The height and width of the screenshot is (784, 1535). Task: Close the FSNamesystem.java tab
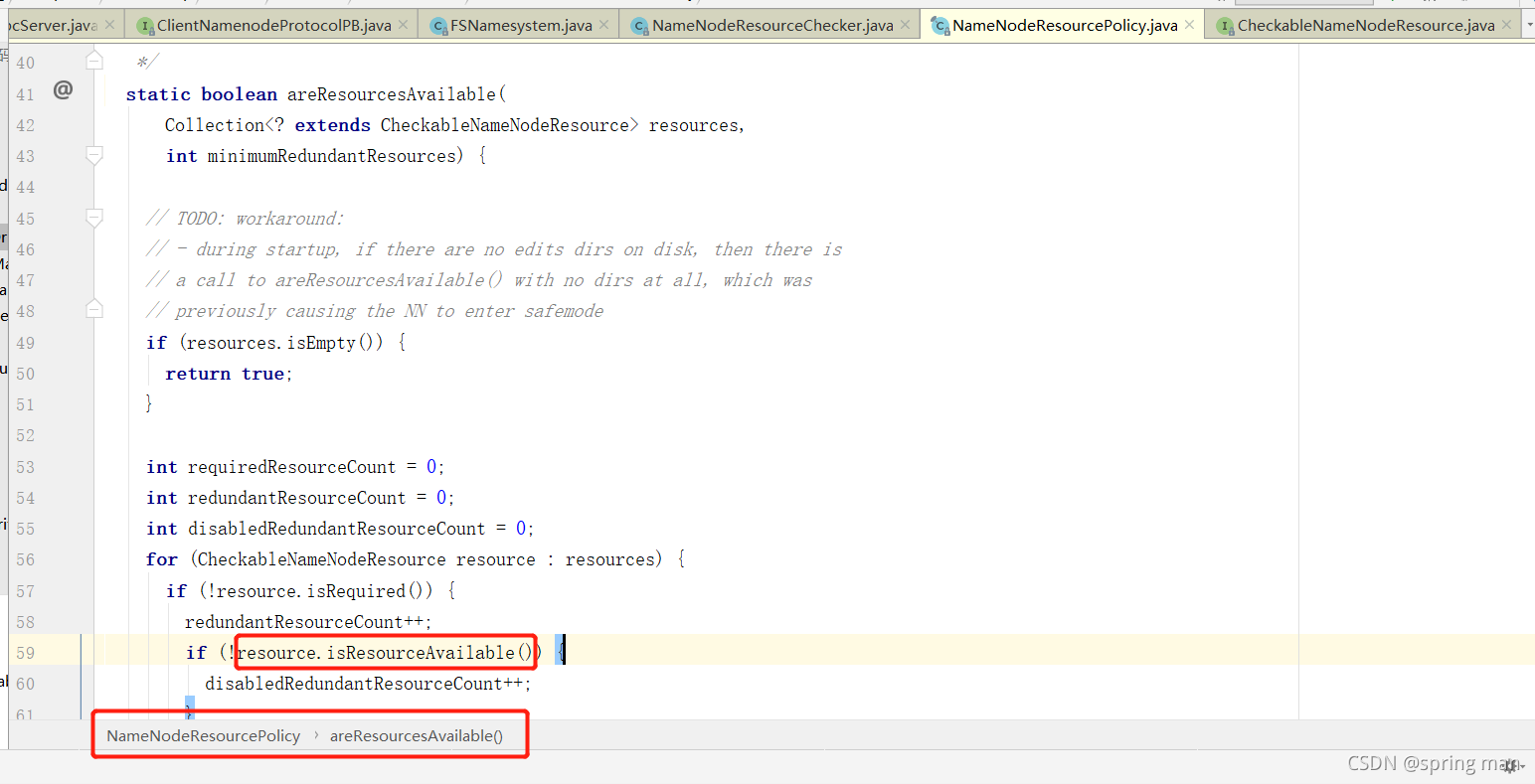(603, 25)
